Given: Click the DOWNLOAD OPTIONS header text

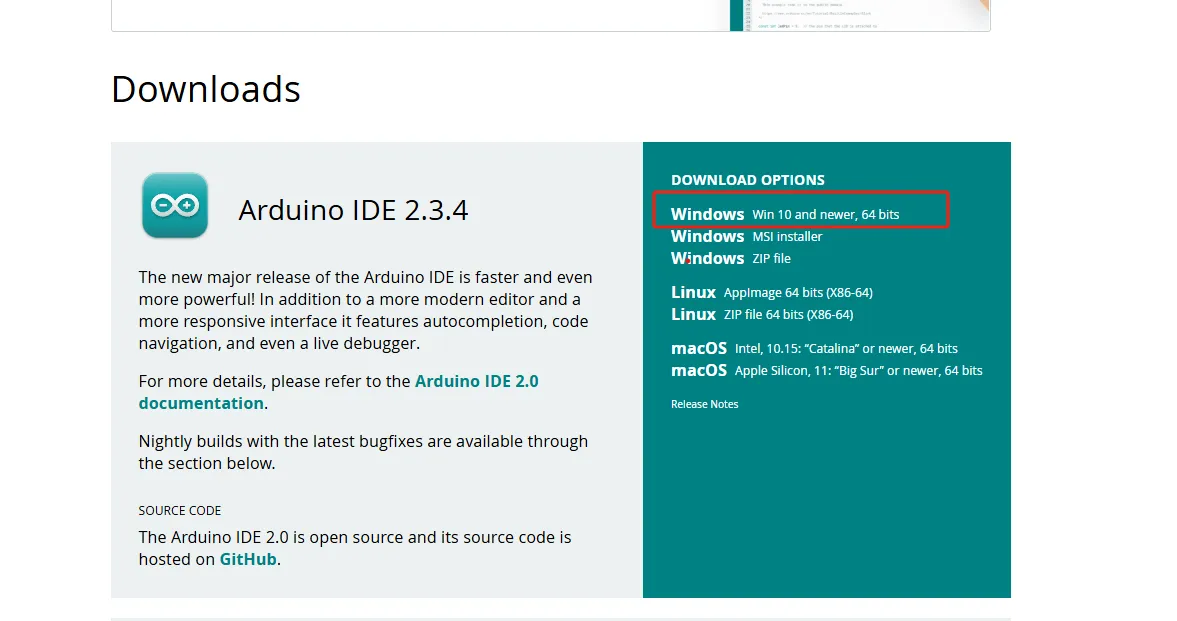Looking at the screenshot, I should click(747, 181).
